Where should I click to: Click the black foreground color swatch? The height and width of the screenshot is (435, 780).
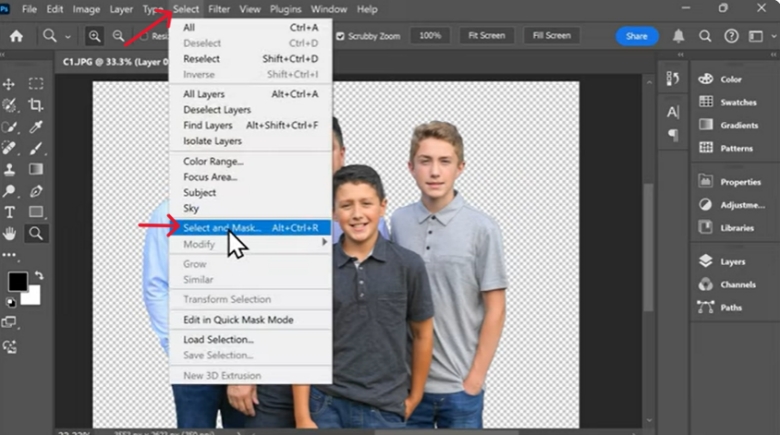pyautogui.click(x=18, y=282)
